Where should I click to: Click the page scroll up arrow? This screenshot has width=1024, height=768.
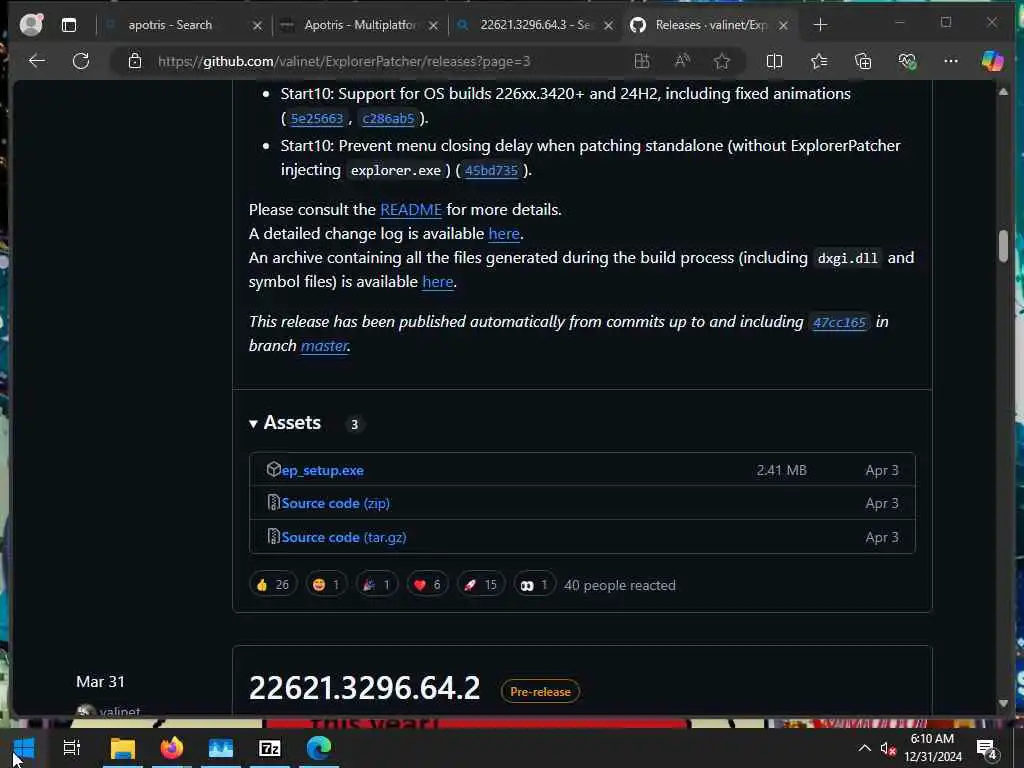click(1003, 92)
